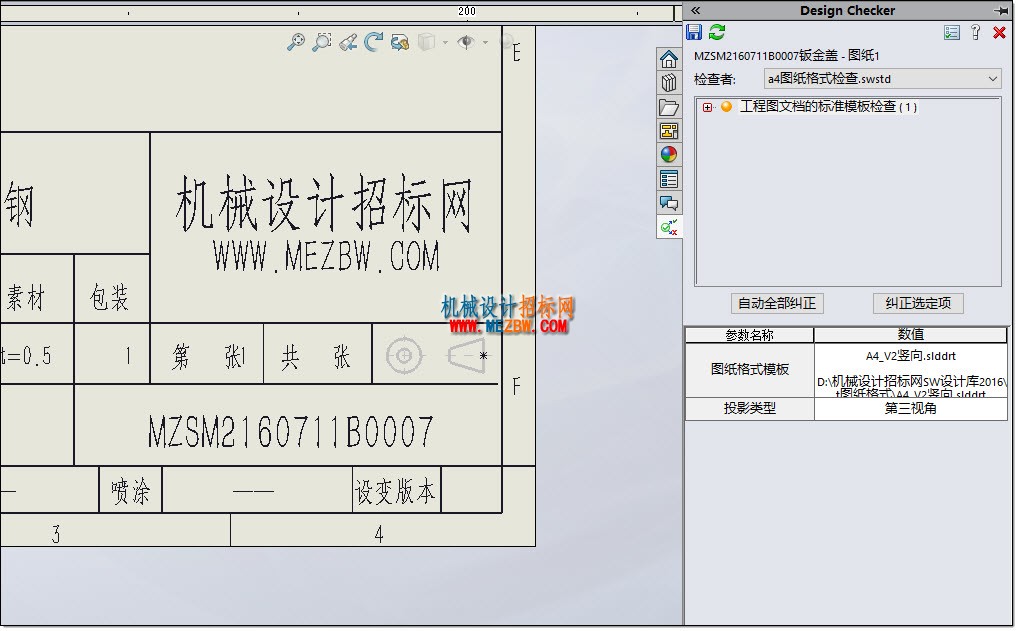Open the Display Style dropdown arrow
This screenshot has height=631, width=1018.
(x=445, y=43)
